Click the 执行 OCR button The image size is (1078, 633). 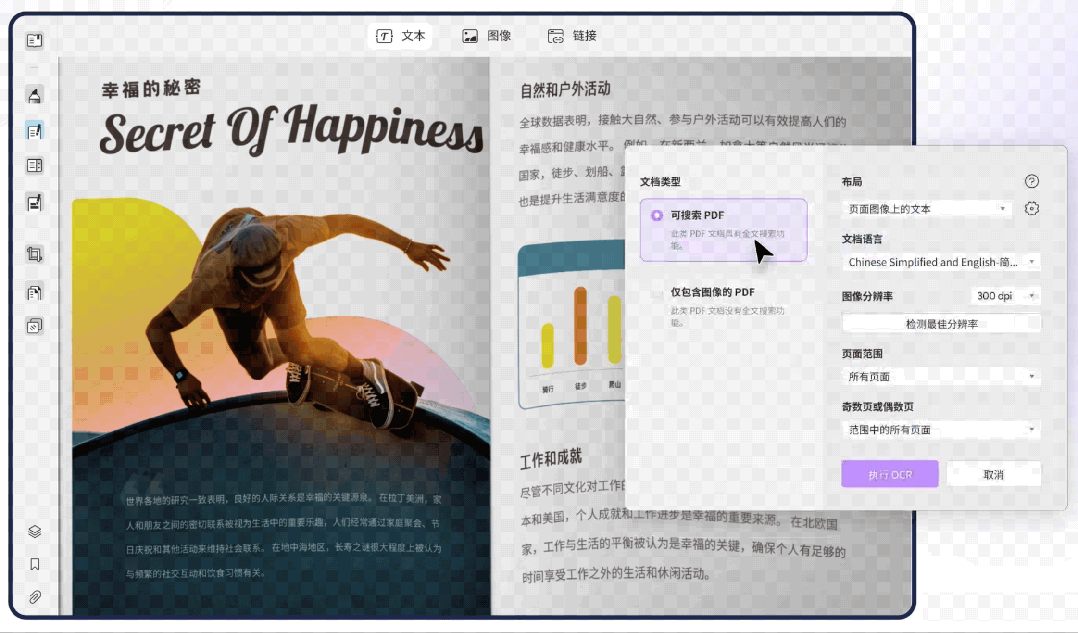(890, 474)
